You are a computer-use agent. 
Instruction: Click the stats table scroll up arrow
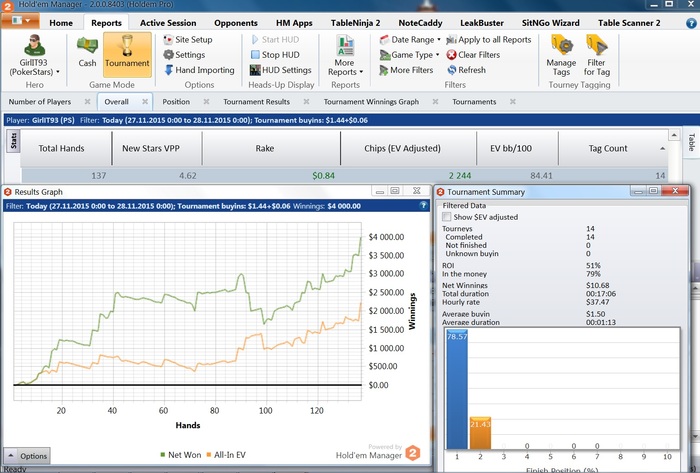(x=674, y=135)
